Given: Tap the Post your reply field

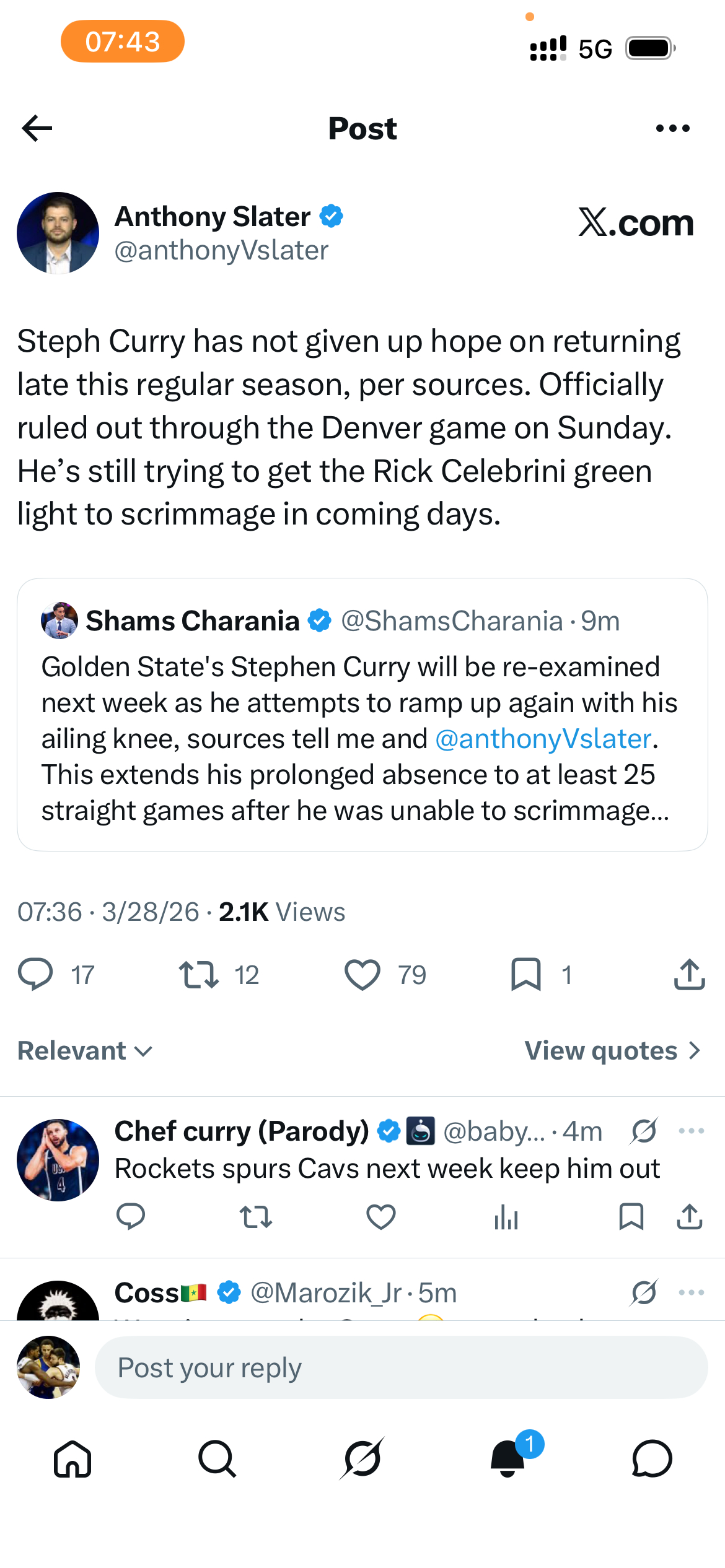Looking at the screenshot, I should coord(400,1367).
